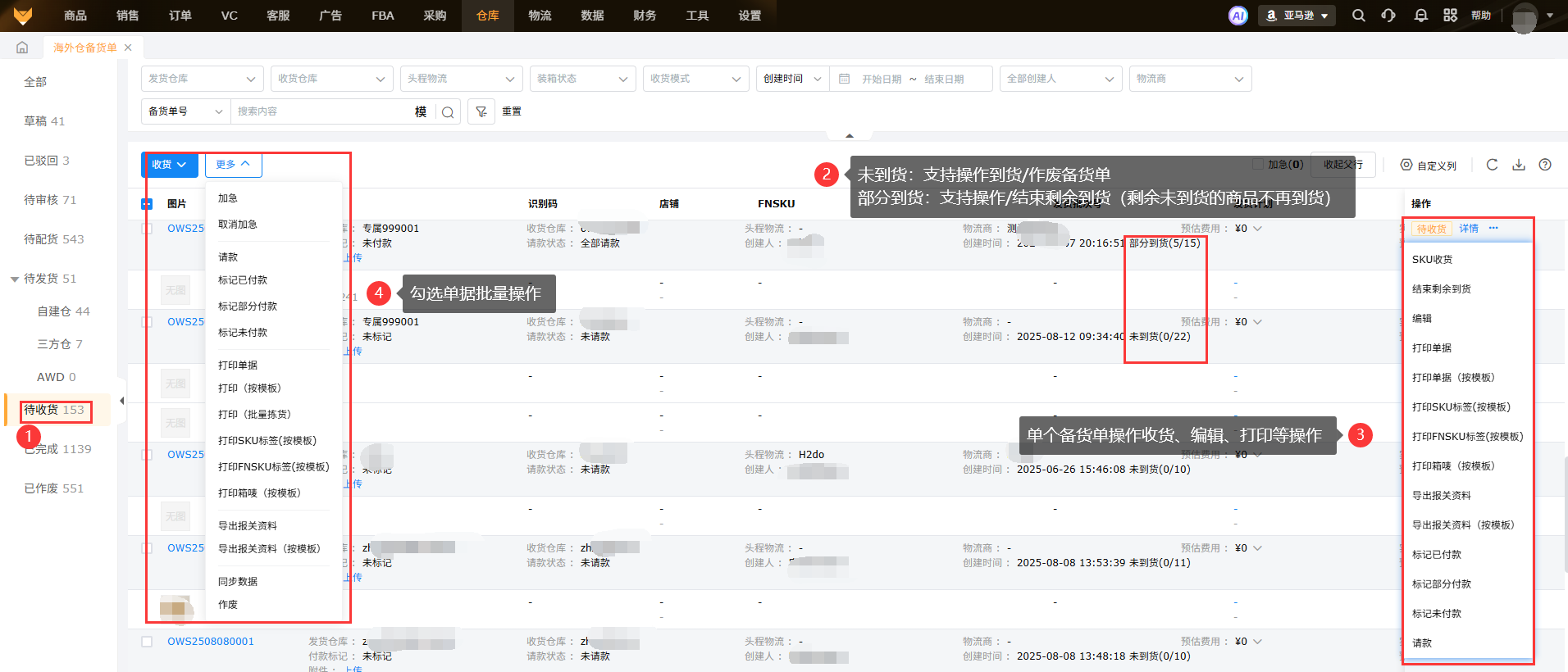Click the notification bell icon

tap(1421, 16)
